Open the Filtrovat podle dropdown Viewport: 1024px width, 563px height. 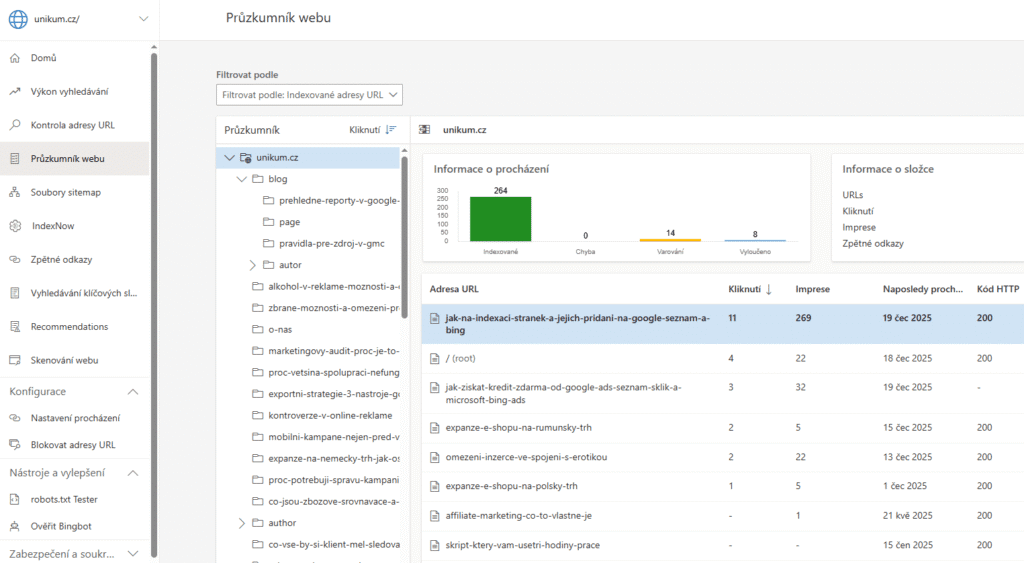[x=309, y=95]
